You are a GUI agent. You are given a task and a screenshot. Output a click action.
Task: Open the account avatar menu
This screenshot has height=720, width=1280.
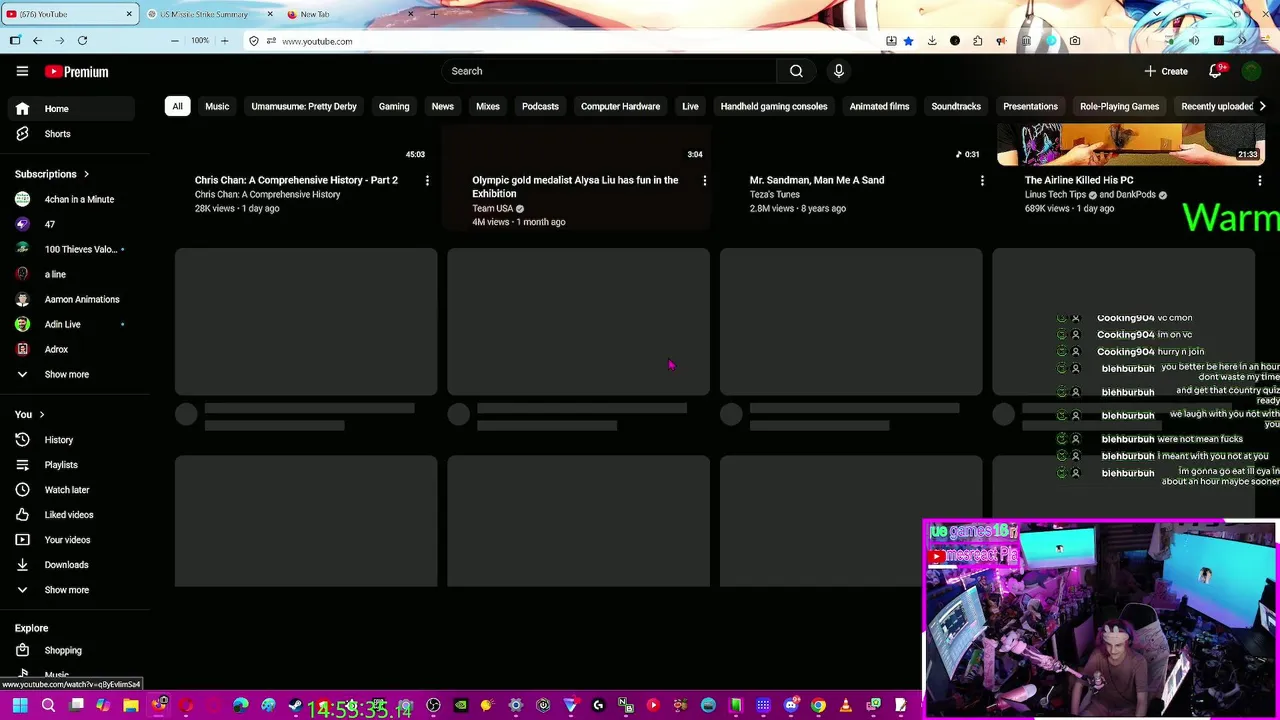pyautogui.click(x=1251, y=71)
